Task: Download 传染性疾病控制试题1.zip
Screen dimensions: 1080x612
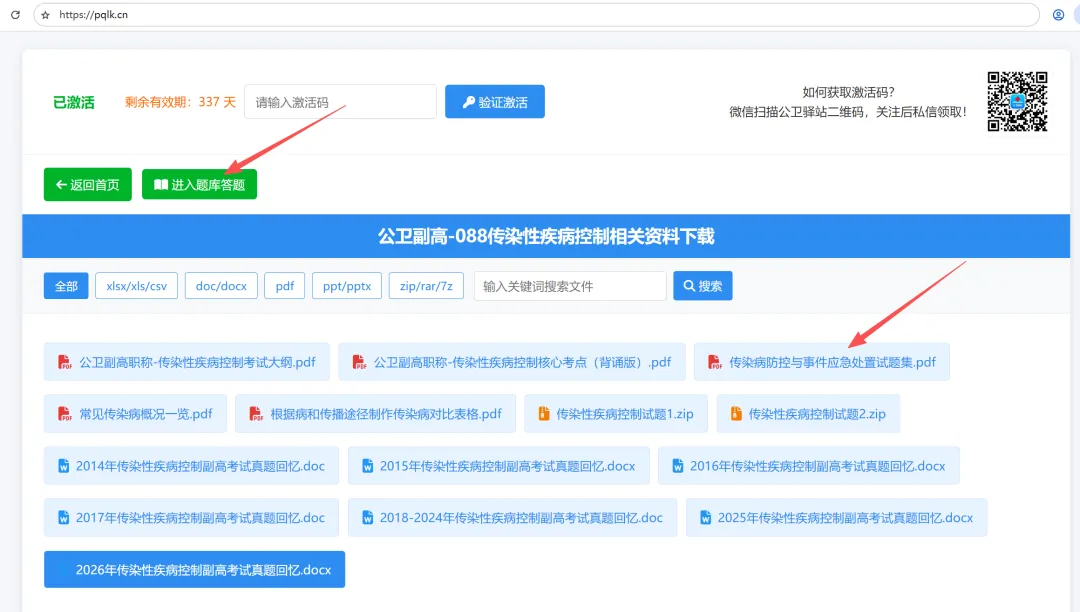Action: 616,414
